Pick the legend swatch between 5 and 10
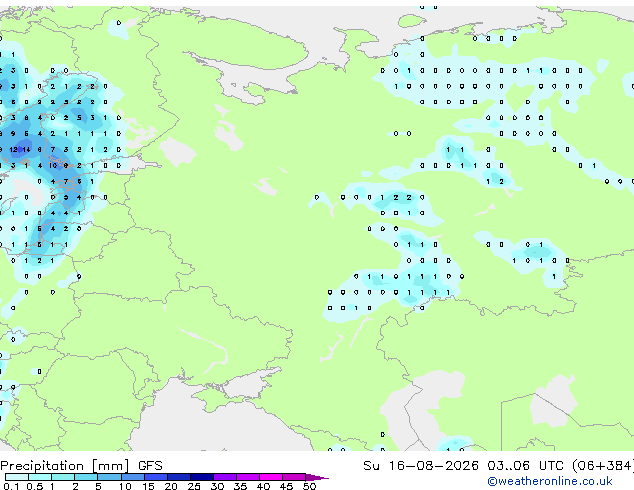The image size is (634, 490). click(x=109, y=477)
